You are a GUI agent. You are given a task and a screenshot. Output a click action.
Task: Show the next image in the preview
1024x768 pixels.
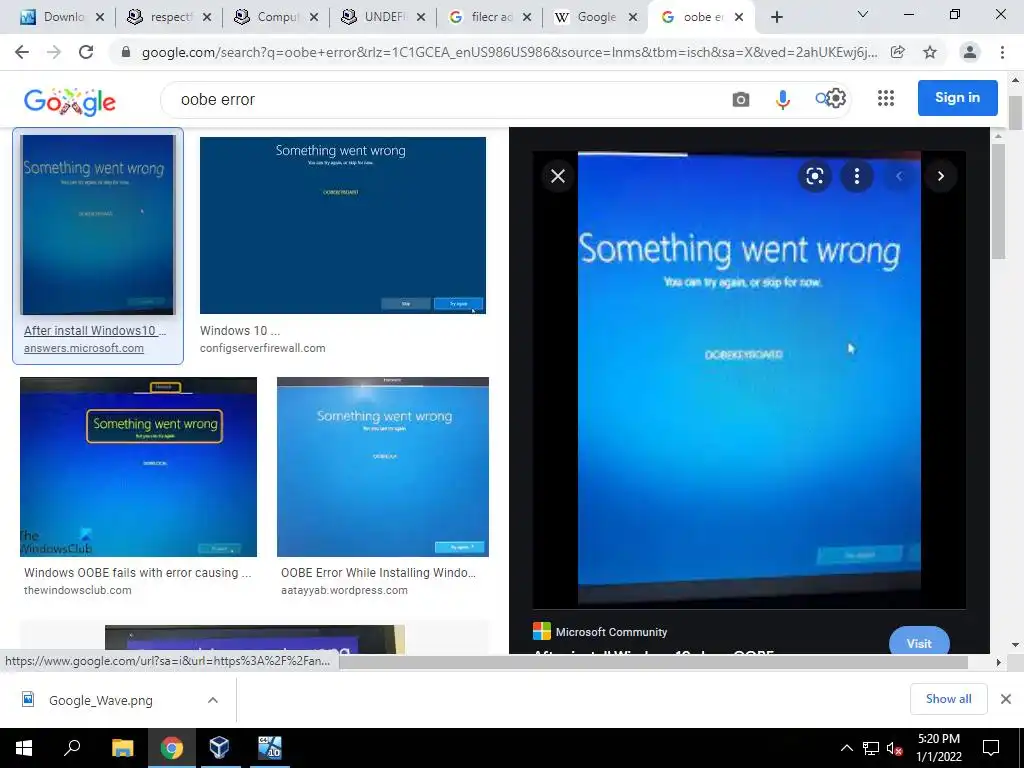pyautogui.click(x=940, y=176)
